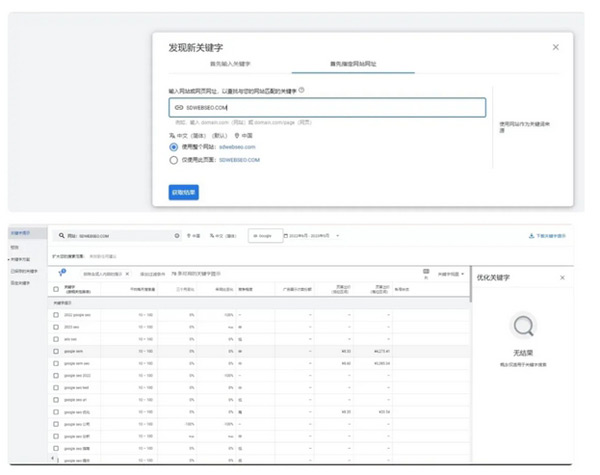Open the columns icon above the table
This screenshot has width=600, height=475.
click(427, 272)
